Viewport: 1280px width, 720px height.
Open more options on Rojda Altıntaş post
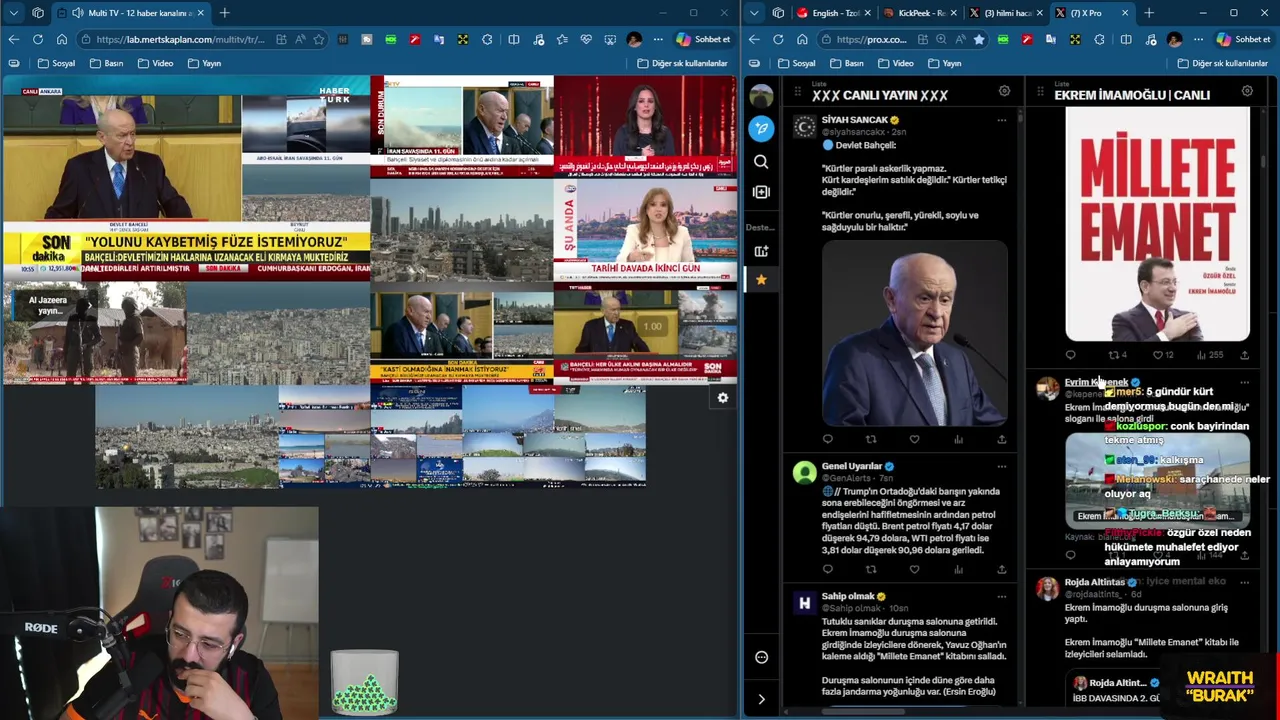click(x=1244, y=582)
